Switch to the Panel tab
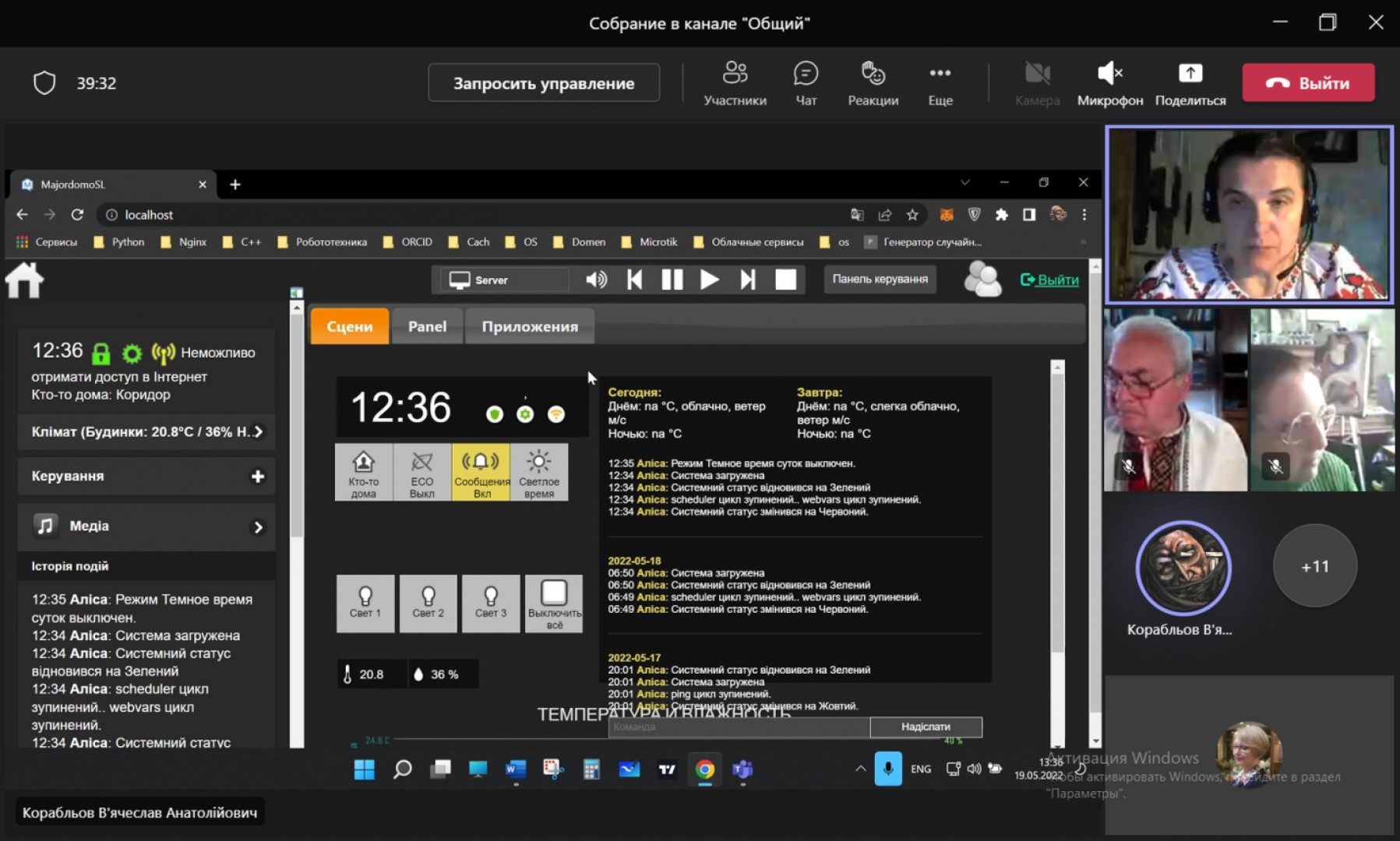1400x841 pixels. point(427,326)
